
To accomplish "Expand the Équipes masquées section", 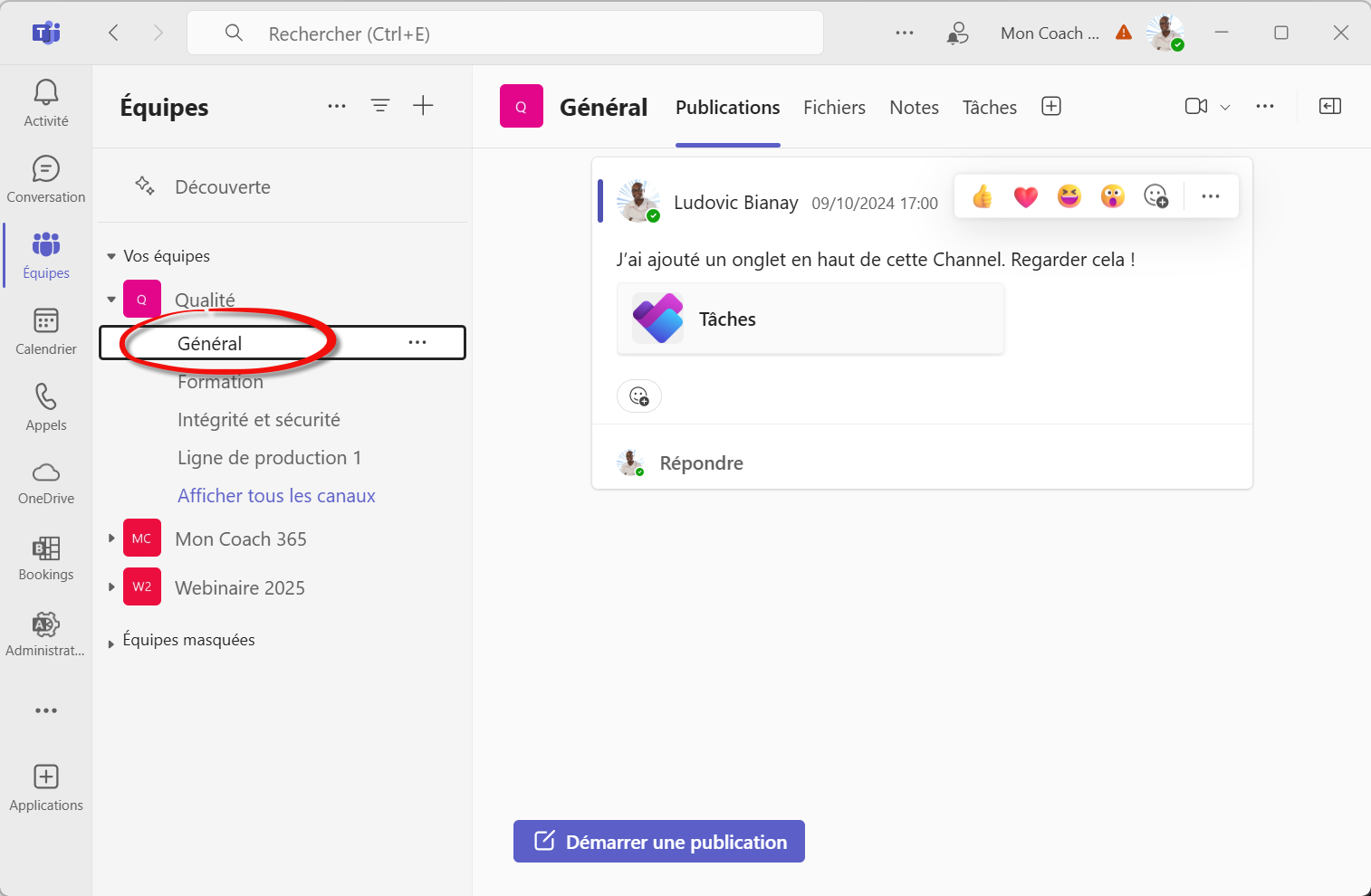I will coord(111,643).
